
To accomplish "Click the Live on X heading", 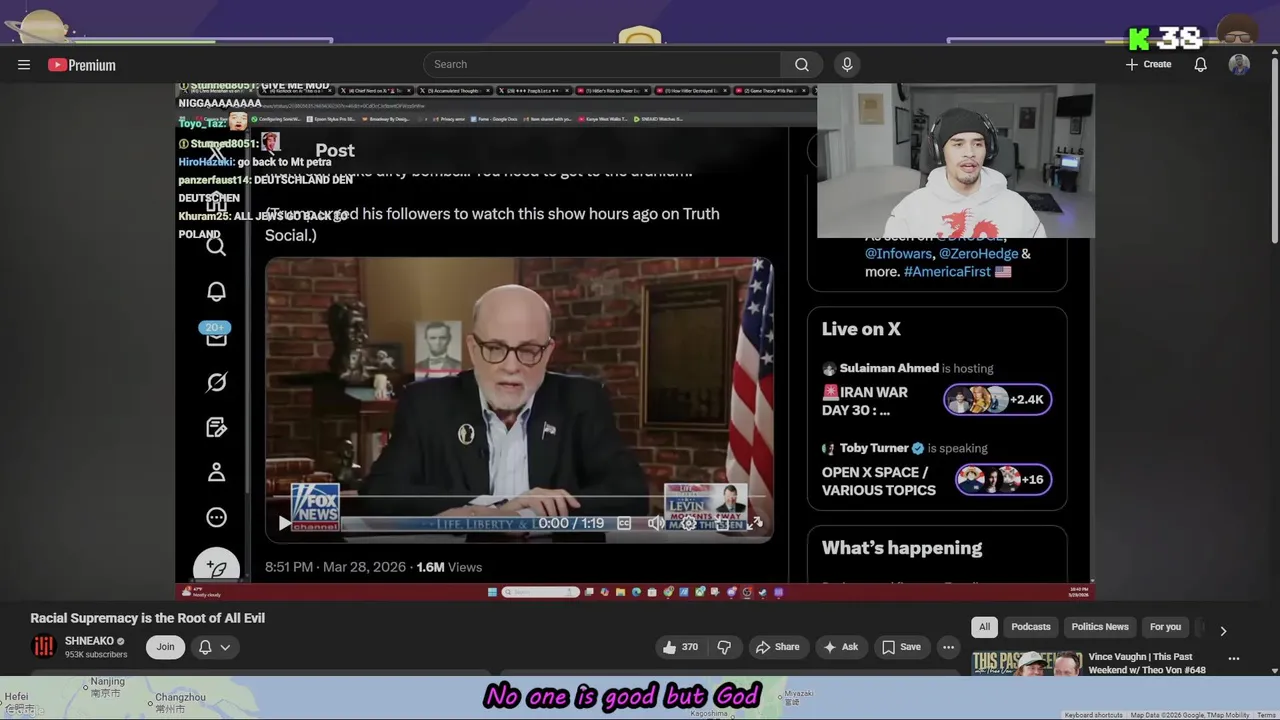I will pyautogui.click(x=861, y=329).
